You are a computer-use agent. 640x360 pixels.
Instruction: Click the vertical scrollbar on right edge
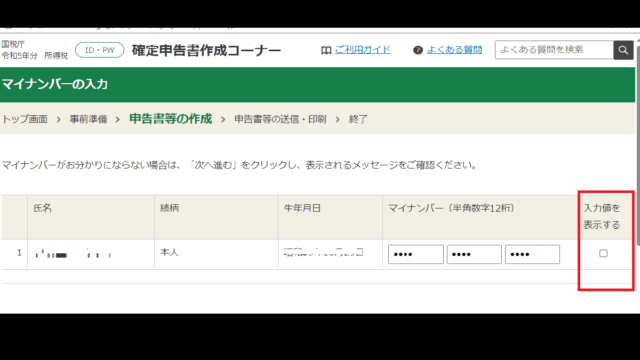pos(638,171)
